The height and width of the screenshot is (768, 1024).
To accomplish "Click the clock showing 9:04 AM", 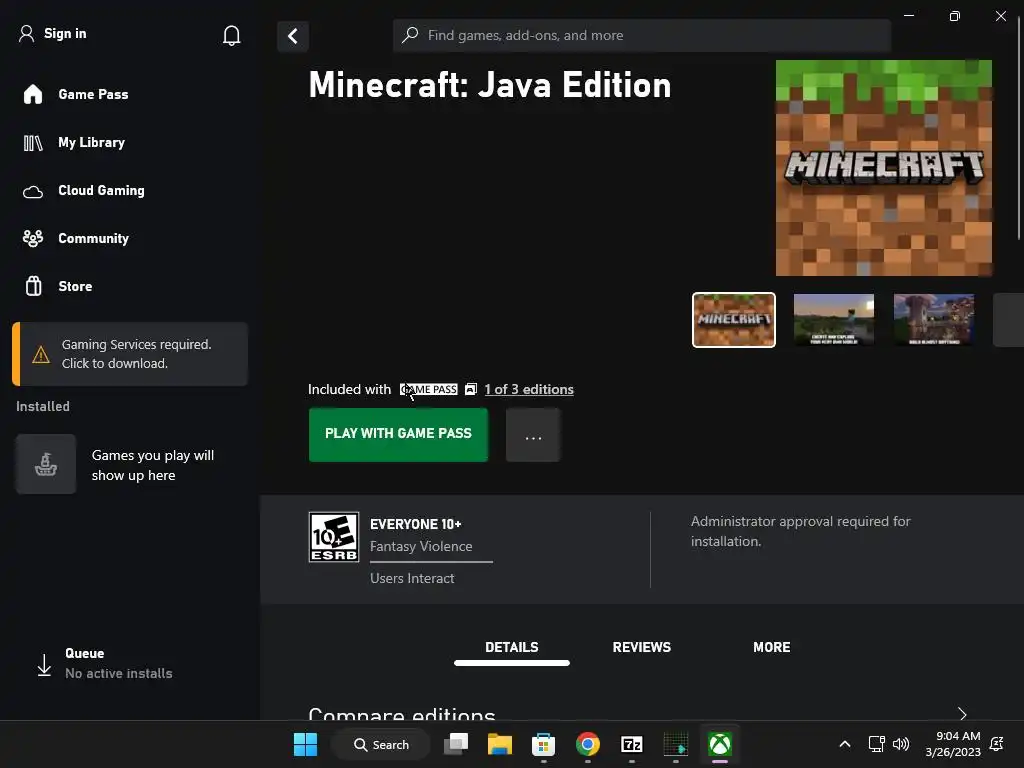I will point(953,744).
